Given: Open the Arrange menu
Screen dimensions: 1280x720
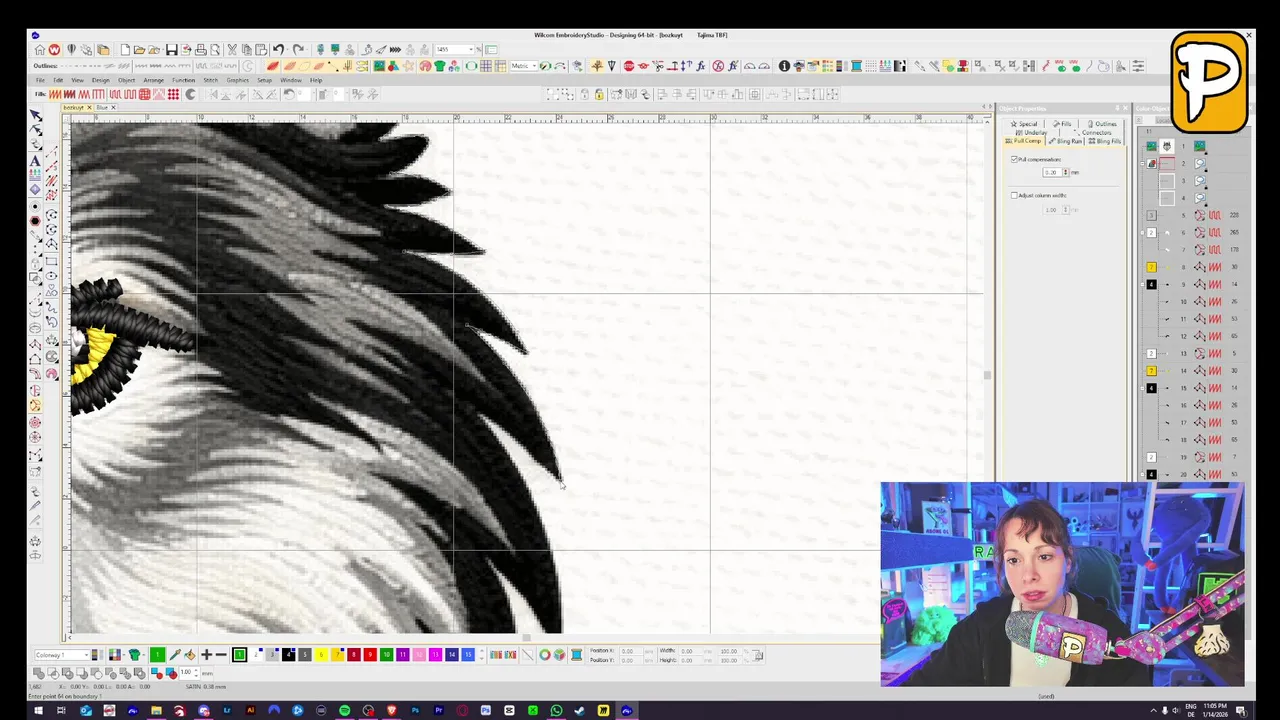Looking at the screenshot, I should click(154, 80).
